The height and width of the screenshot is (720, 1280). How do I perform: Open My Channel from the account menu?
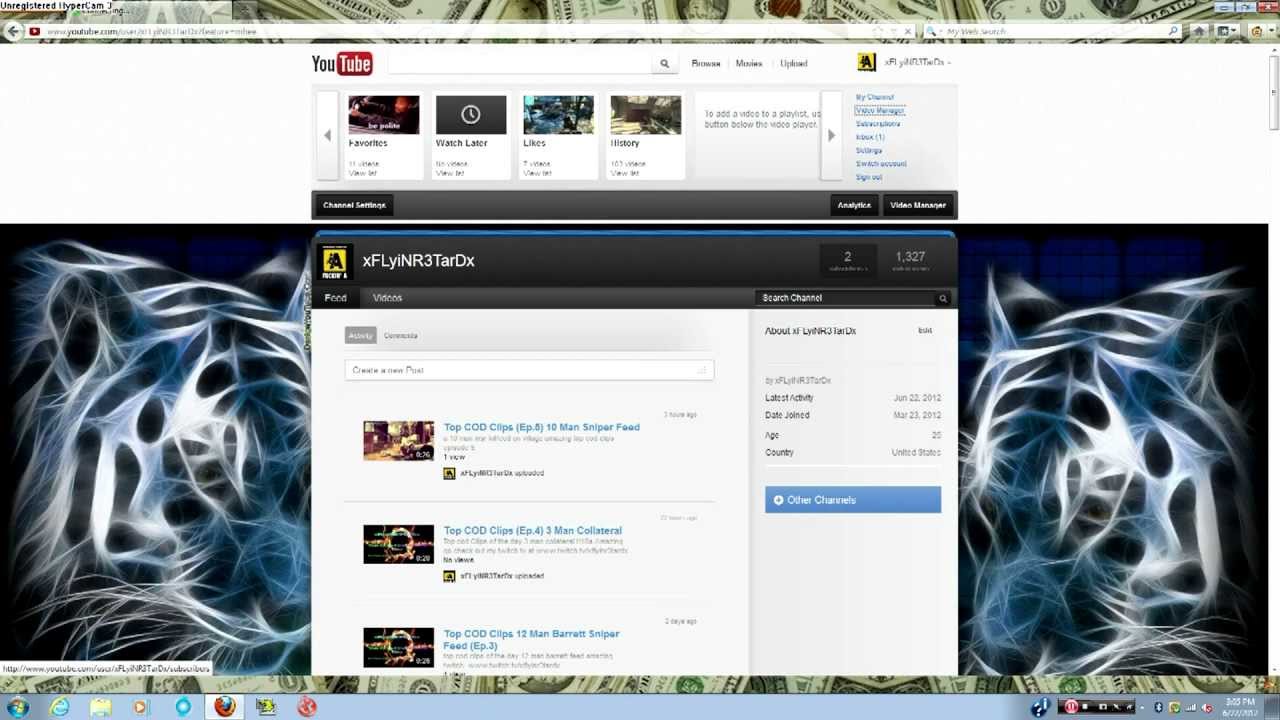click(x=875, y=97)
